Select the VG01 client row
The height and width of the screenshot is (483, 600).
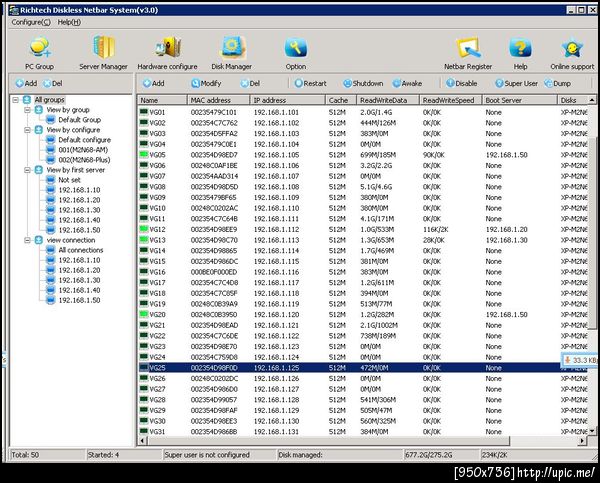363,113
